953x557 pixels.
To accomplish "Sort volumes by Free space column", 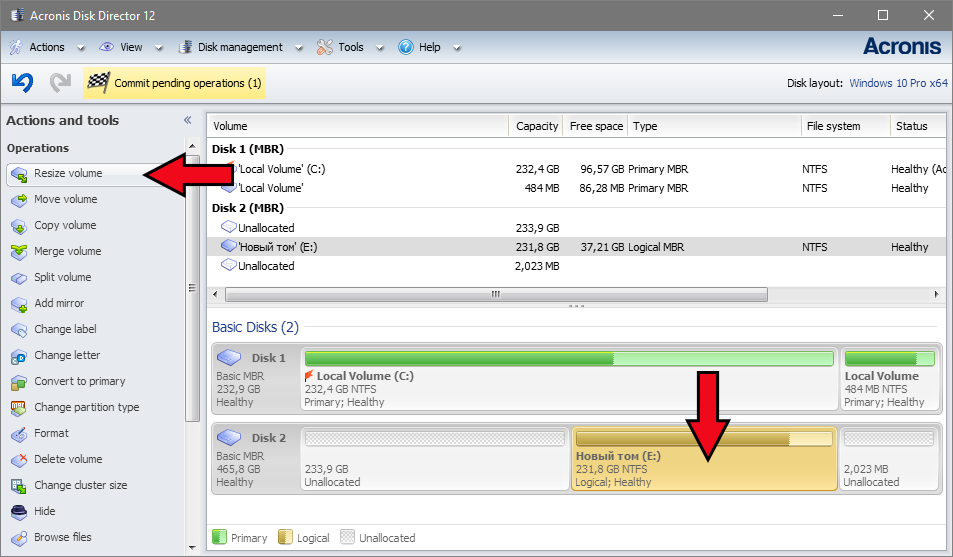I will click(596, 126).
